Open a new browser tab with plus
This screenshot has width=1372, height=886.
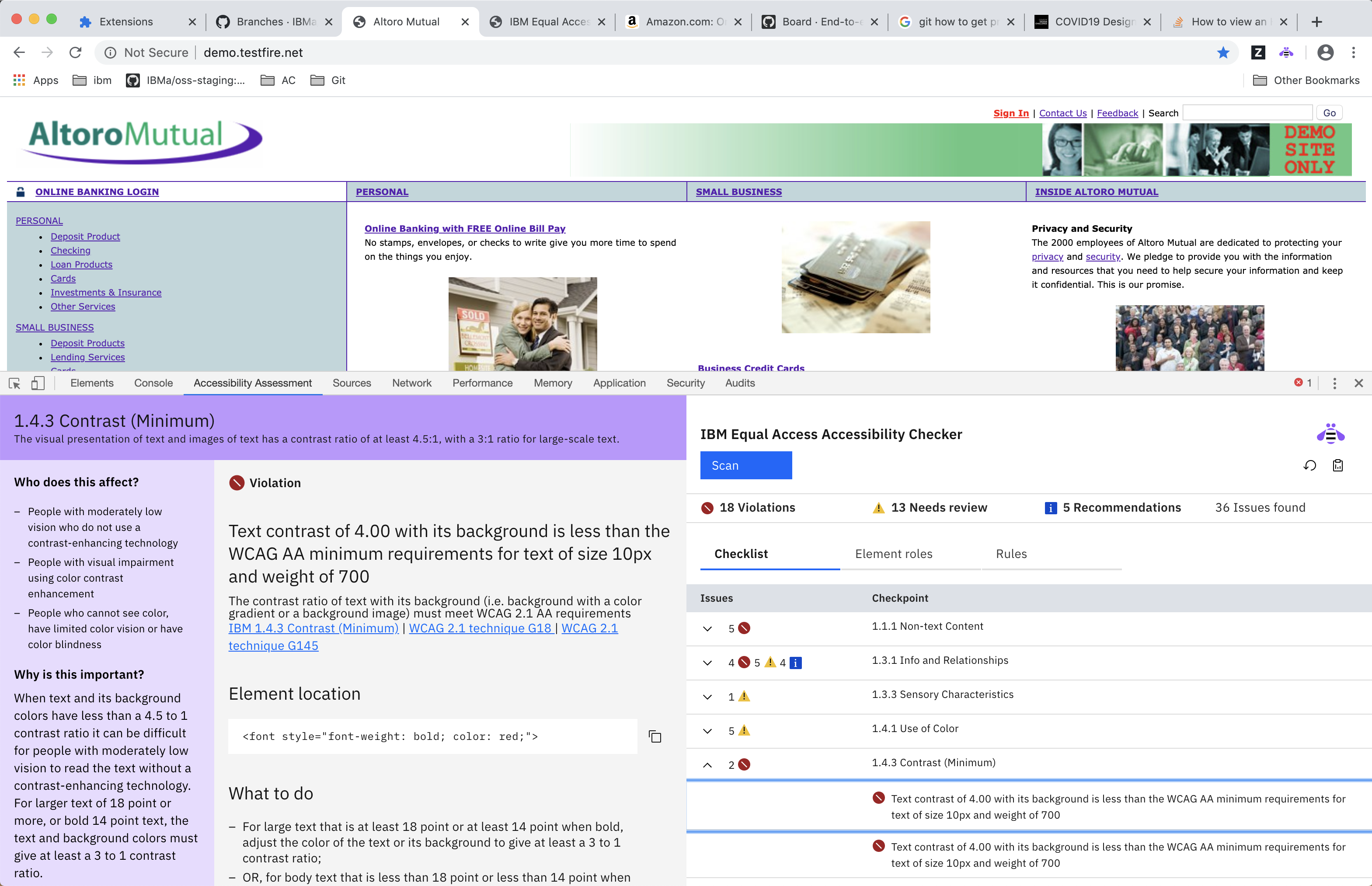click(1317, 22)
